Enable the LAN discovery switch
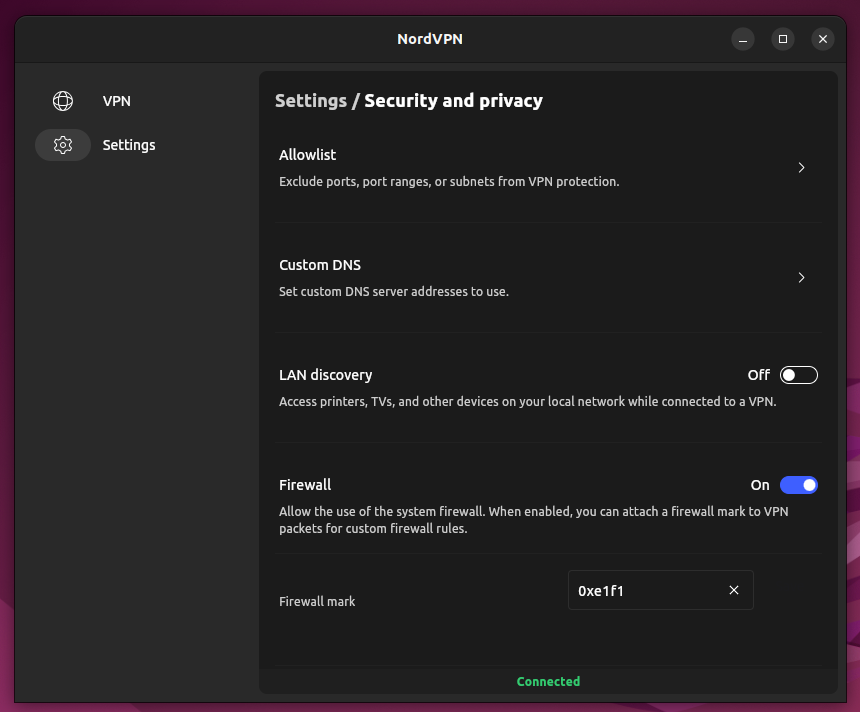Image resolution: width=860 pixels, height=712 pixels. [799, 375]
